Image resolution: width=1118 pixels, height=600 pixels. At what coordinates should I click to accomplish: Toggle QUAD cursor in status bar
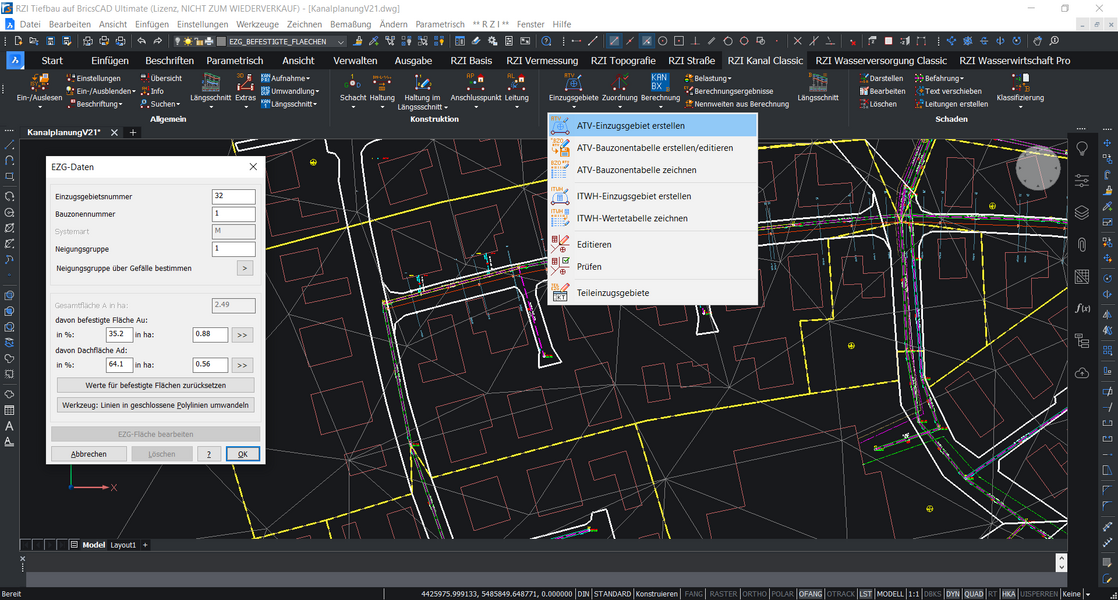tap(973, 594)
